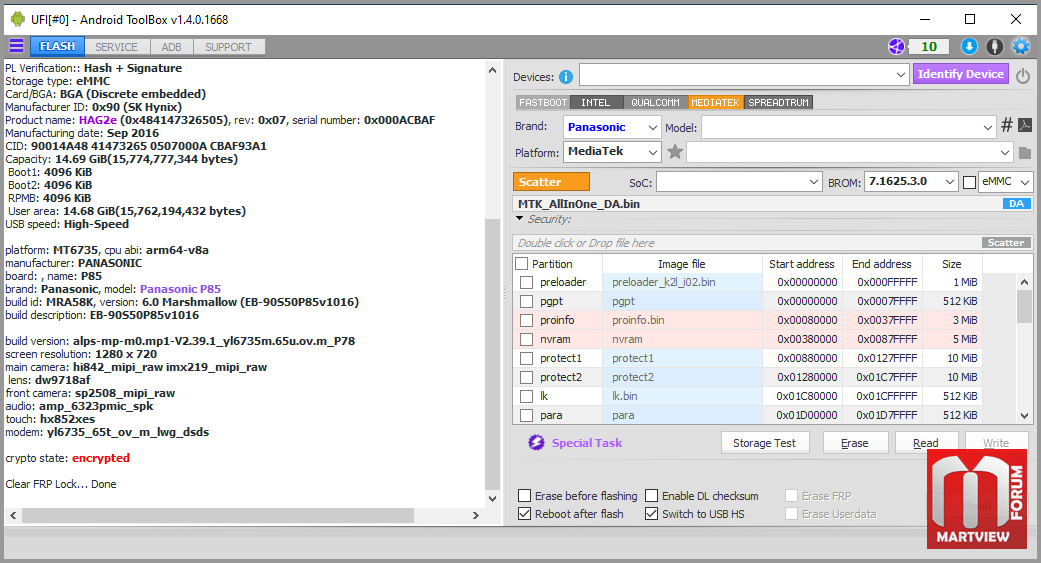
Task: Click the blue download update icon
Action: point(969,46)
